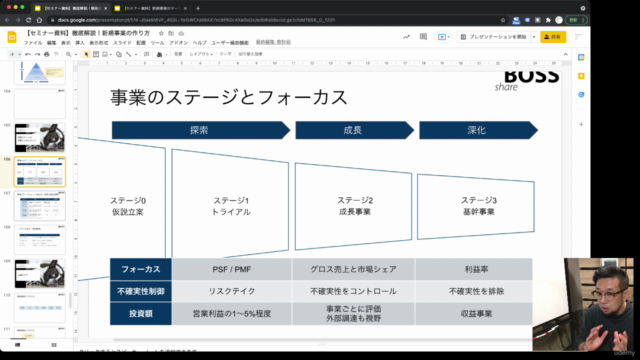This screenshot has width=640, height=360.
Task: Open the スライド menu
Action: point(122,43)
